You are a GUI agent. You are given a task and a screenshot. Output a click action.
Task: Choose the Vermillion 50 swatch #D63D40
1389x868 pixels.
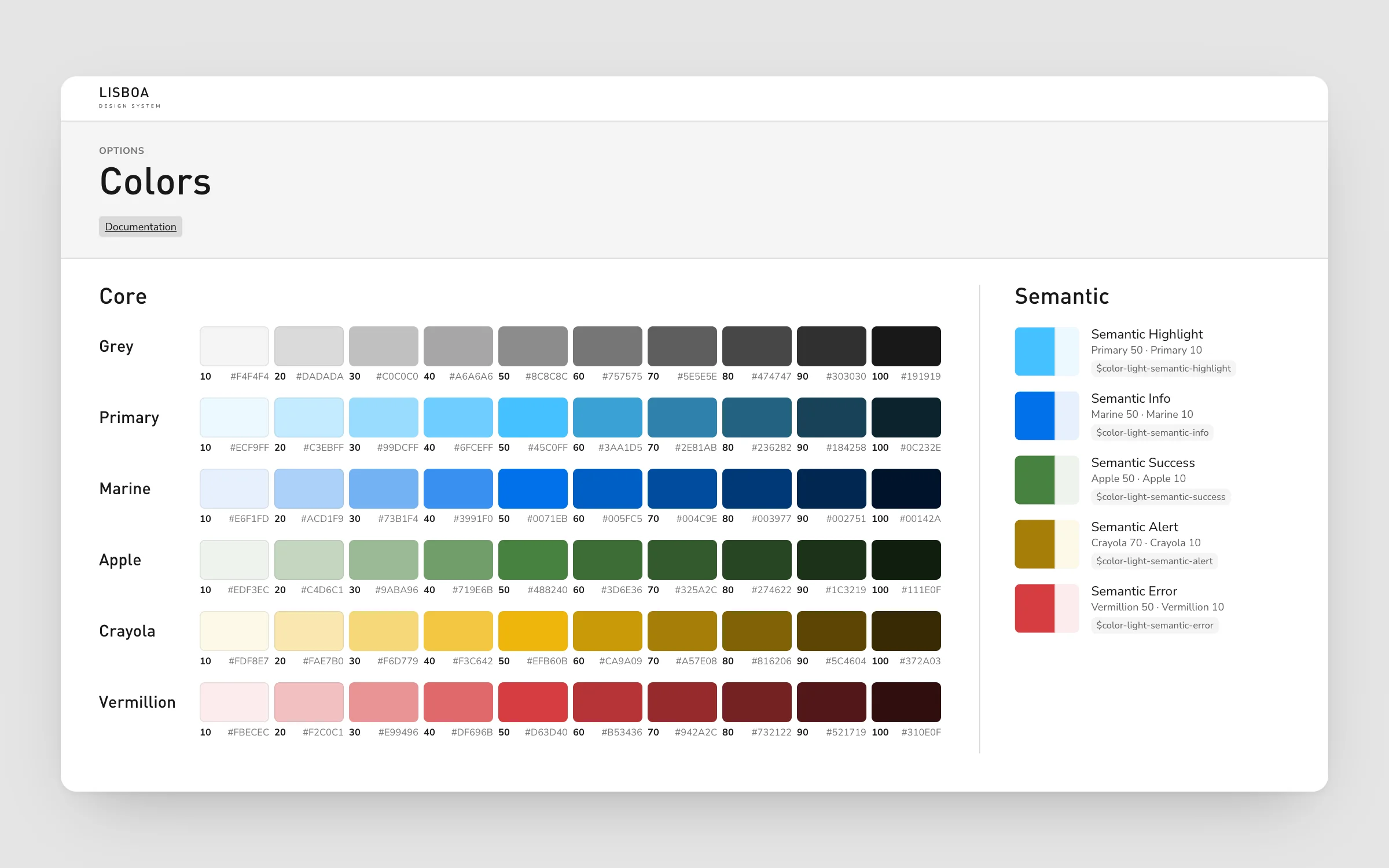point(533,702)
